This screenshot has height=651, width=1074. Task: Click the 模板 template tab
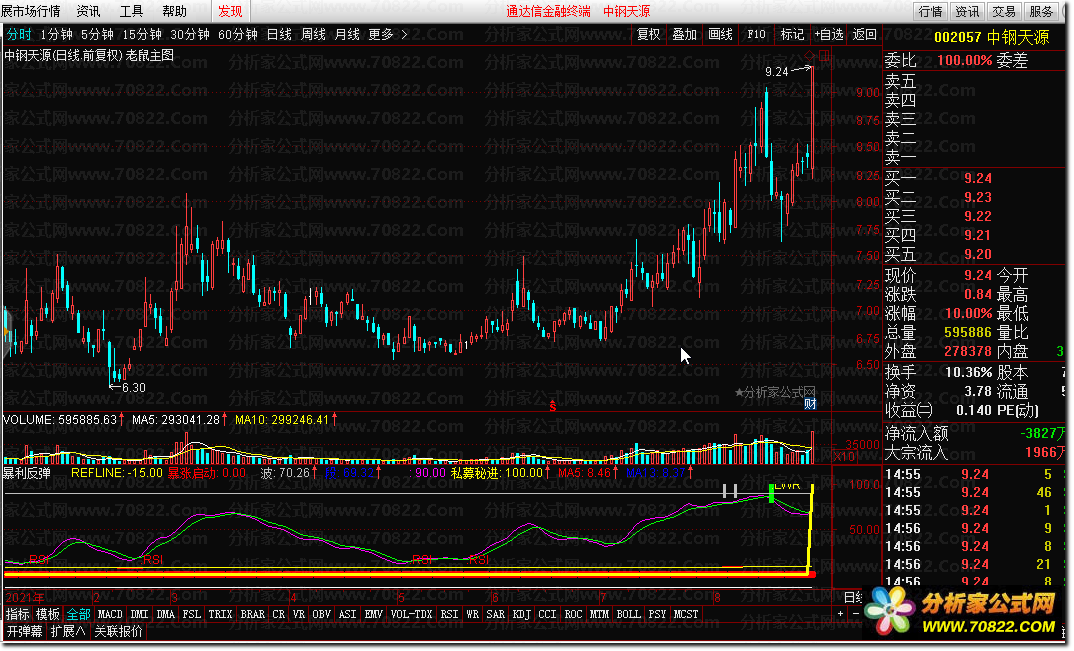pyautogui.click(x=48, y=615)
